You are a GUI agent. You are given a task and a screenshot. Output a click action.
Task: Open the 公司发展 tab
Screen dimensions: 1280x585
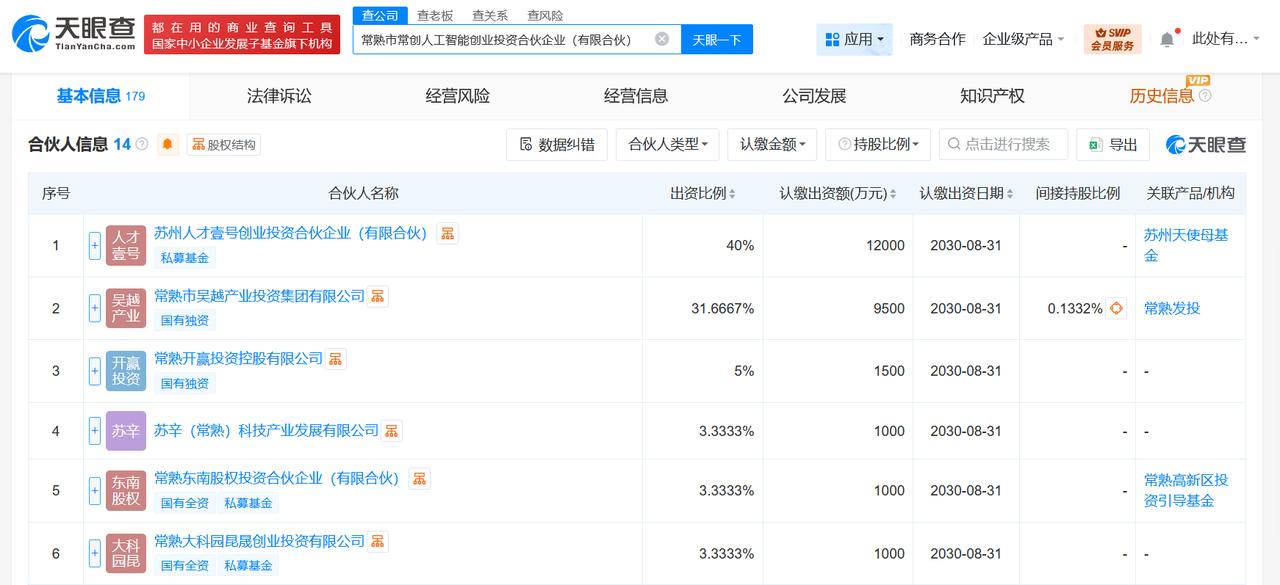[814, 96]
